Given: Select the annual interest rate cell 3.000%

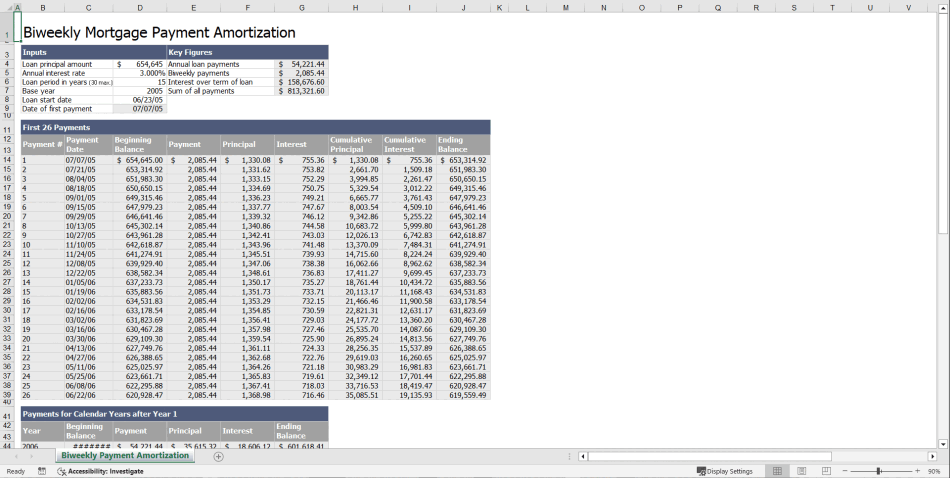Looking at the screenshot, I should 140,73.
